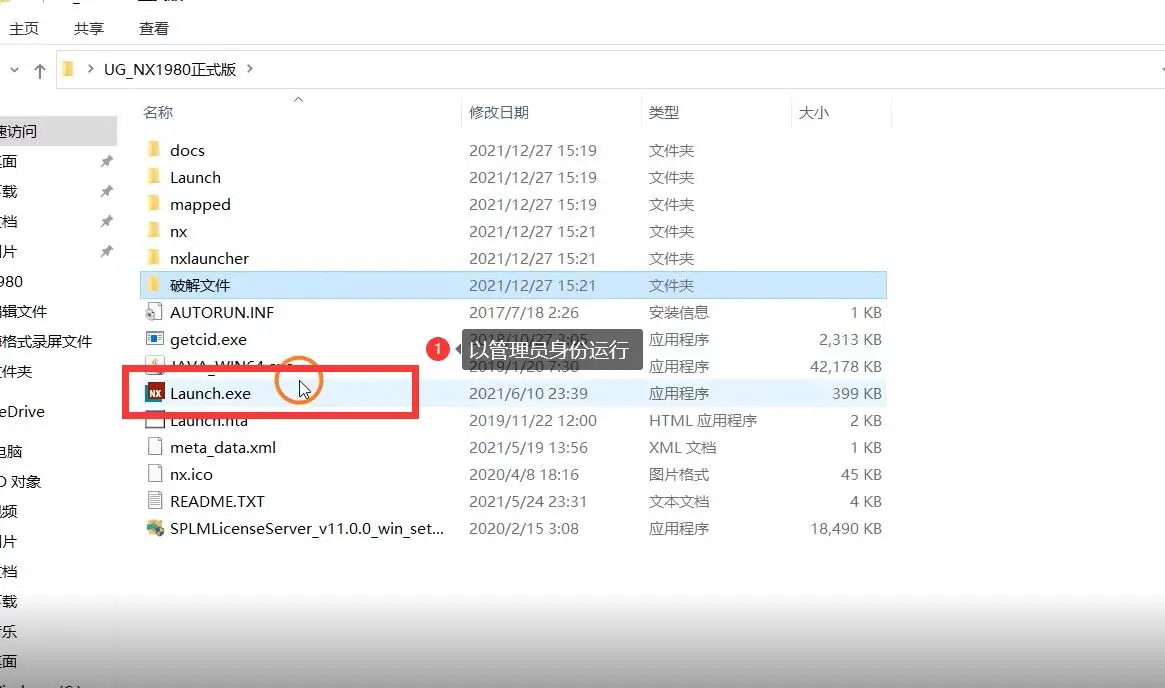Sort by the 类型 column header

pyautogui.click(x=663, y=112)
